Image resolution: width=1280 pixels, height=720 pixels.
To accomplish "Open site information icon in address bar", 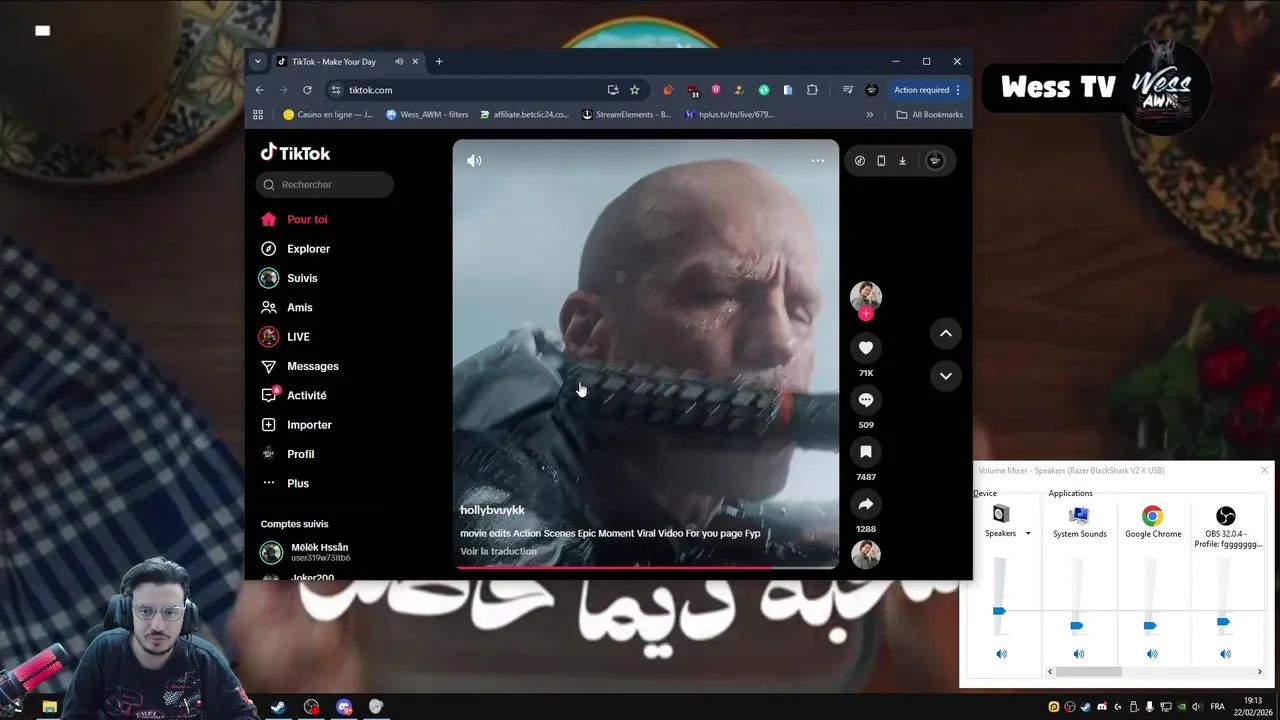I will pyautogui.click(x=336, y=90).
